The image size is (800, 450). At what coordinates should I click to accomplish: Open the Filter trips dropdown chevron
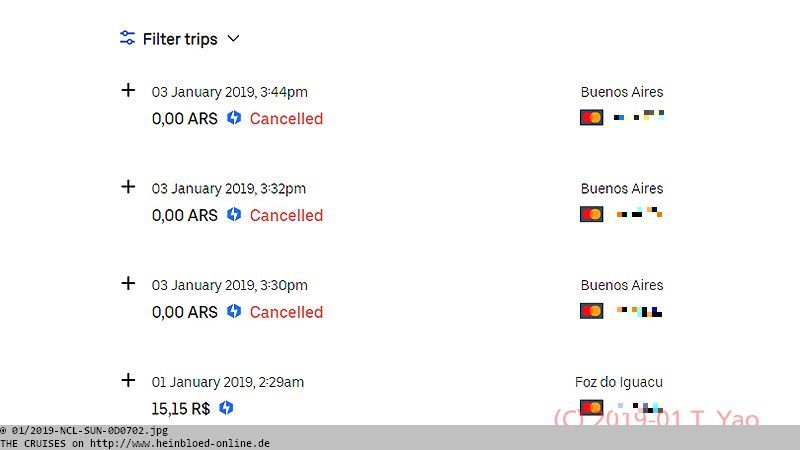[x=233, y=39]
